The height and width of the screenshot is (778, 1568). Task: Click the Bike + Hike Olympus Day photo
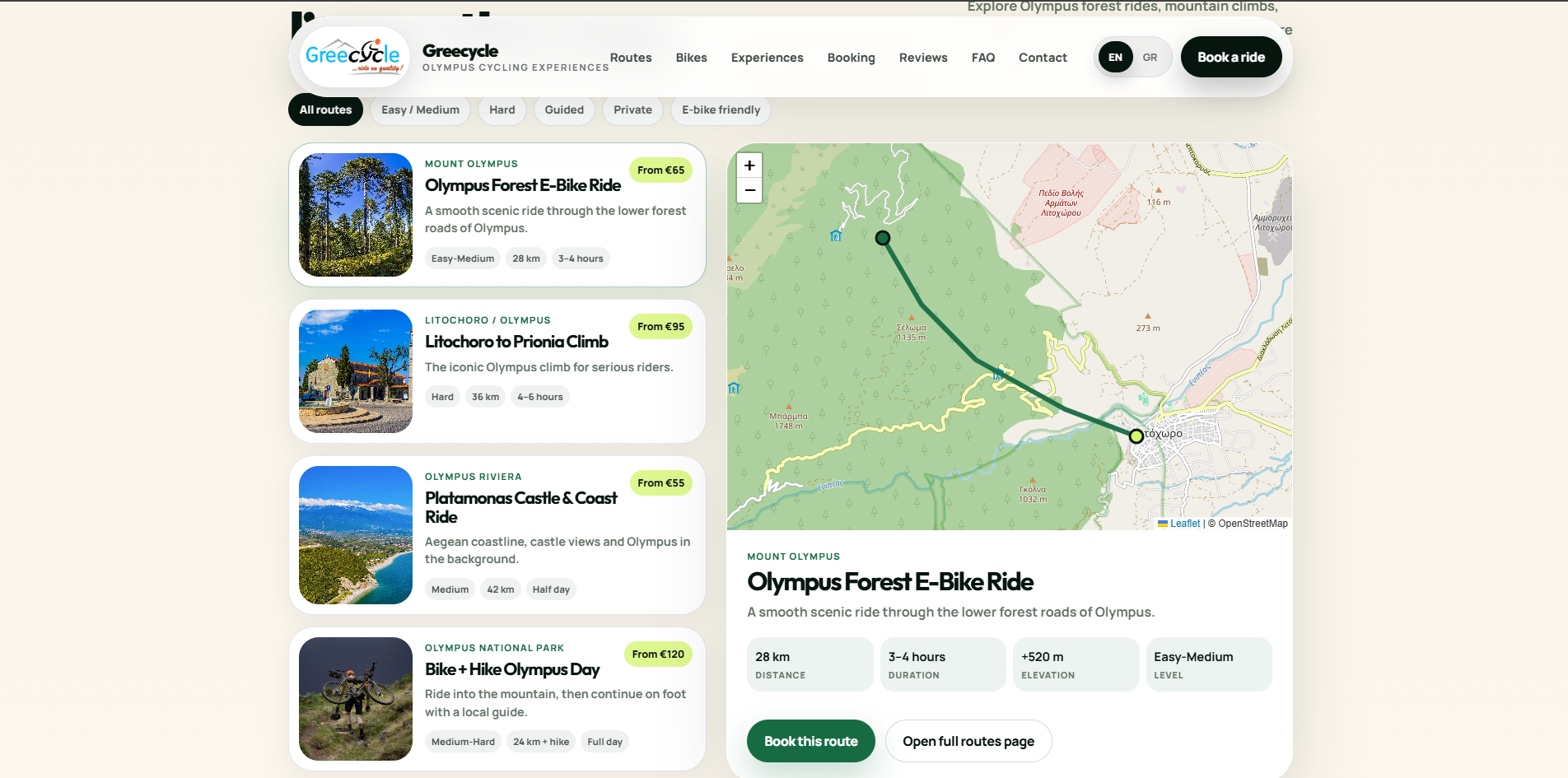click(356, 699)
